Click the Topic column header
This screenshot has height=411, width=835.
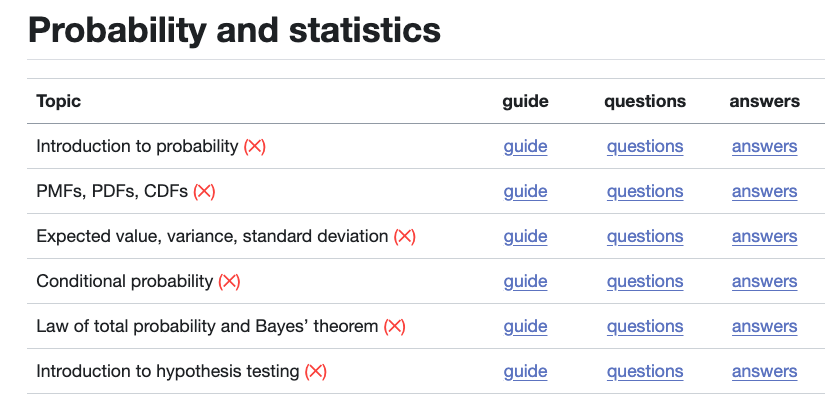(59, 101)
